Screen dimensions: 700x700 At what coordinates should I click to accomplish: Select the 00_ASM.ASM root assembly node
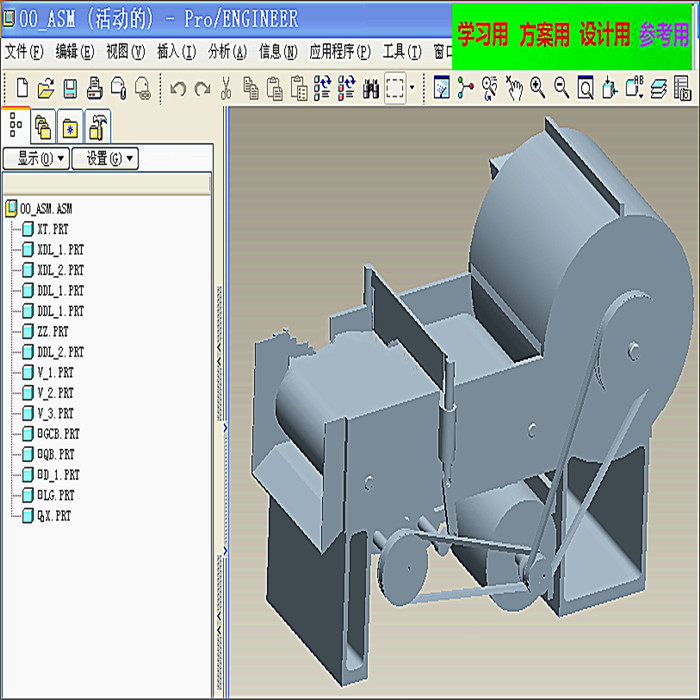(x=39, y=208)
